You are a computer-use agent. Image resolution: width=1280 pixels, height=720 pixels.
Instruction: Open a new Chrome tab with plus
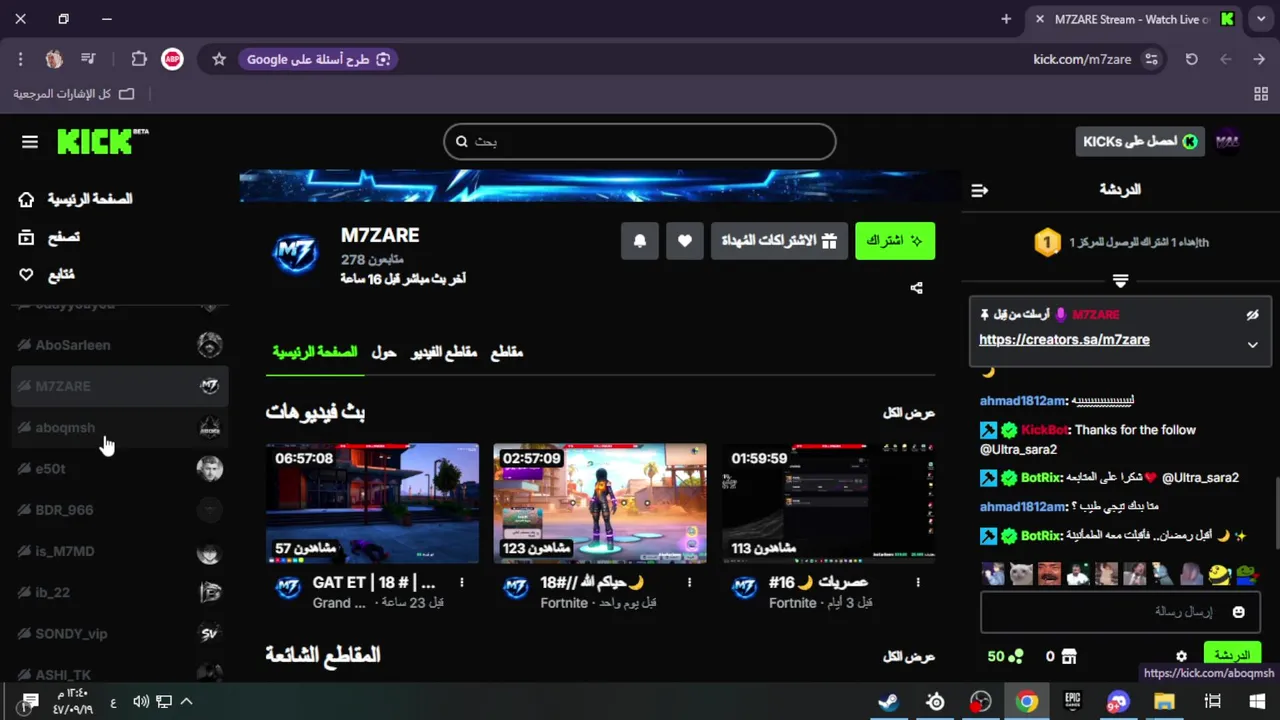click(x=1006, y=19)
